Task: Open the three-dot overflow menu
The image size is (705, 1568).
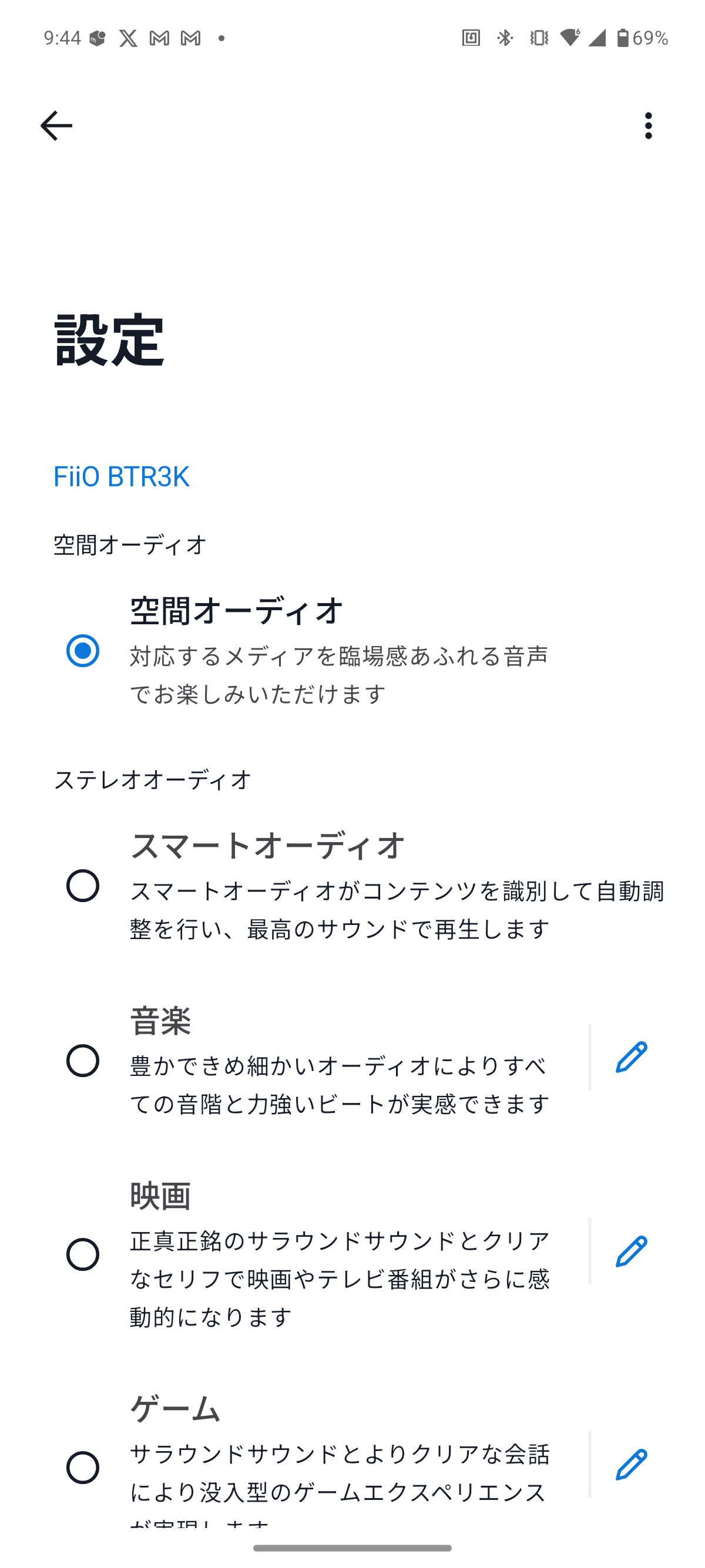Action: (x=648, y=126)
